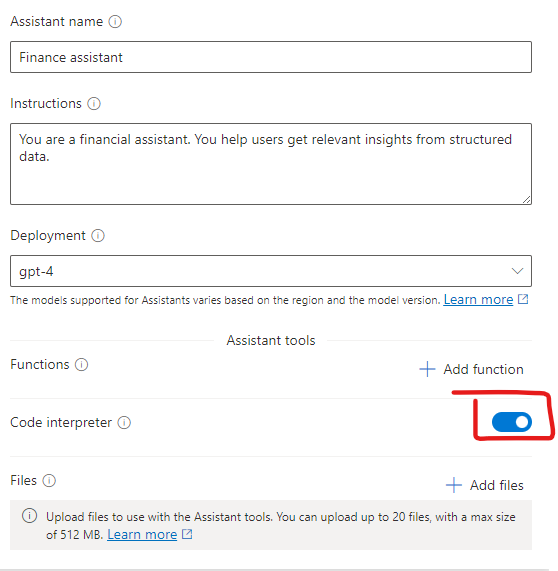Click the plus icon beside Add files
Image resolution: width=558 pixels, height=571 pixels.
tap(454, 485)
